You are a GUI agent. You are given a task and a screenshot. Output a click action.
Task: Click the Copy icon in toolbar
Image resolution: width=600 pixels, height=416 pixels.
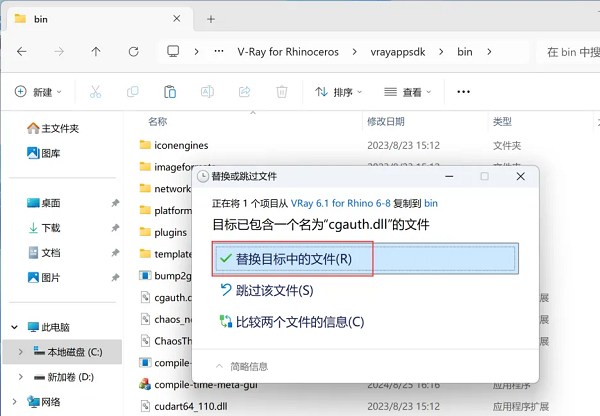point(132,92)
